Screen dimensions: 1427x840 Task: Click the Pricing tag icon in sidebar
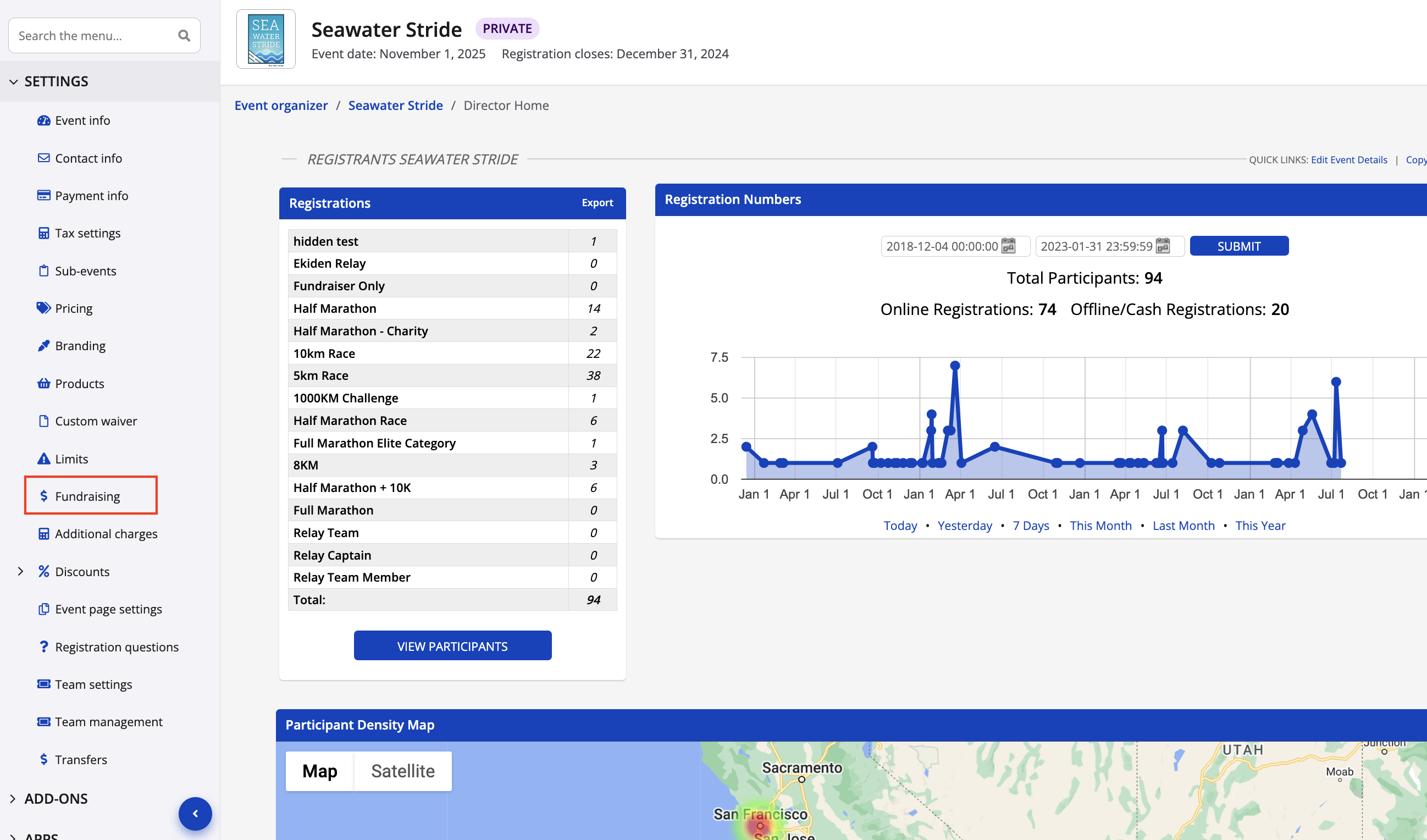coord(43,308)
